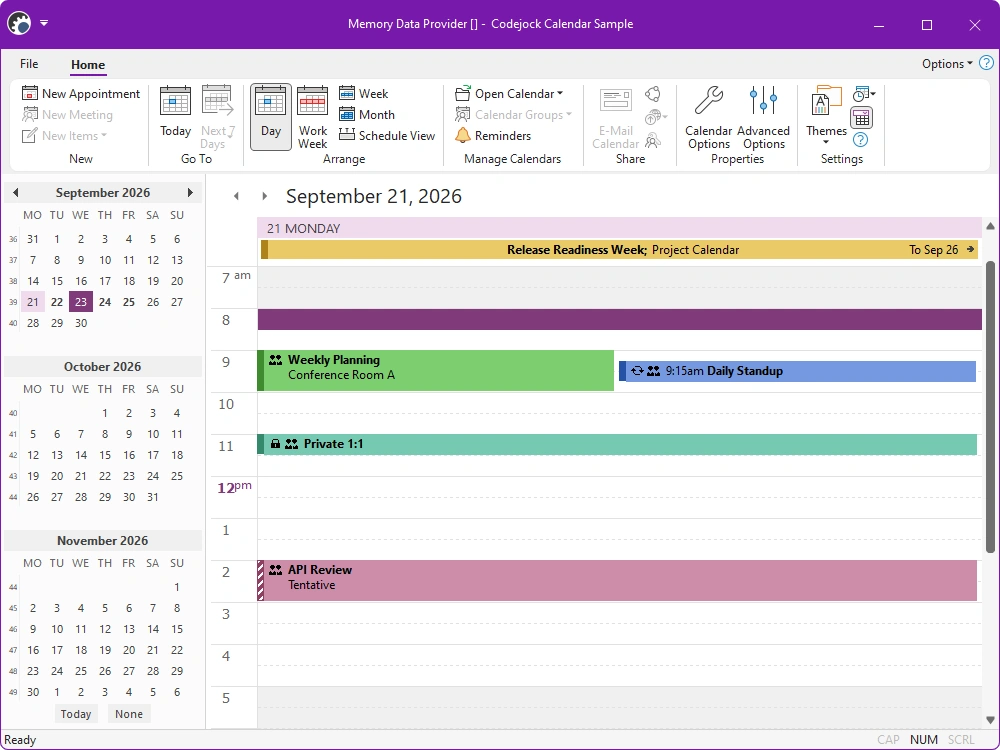Viewport: 1000px width, 750px height.
Task: Toggle the Day view button
Action: (271, 117)
